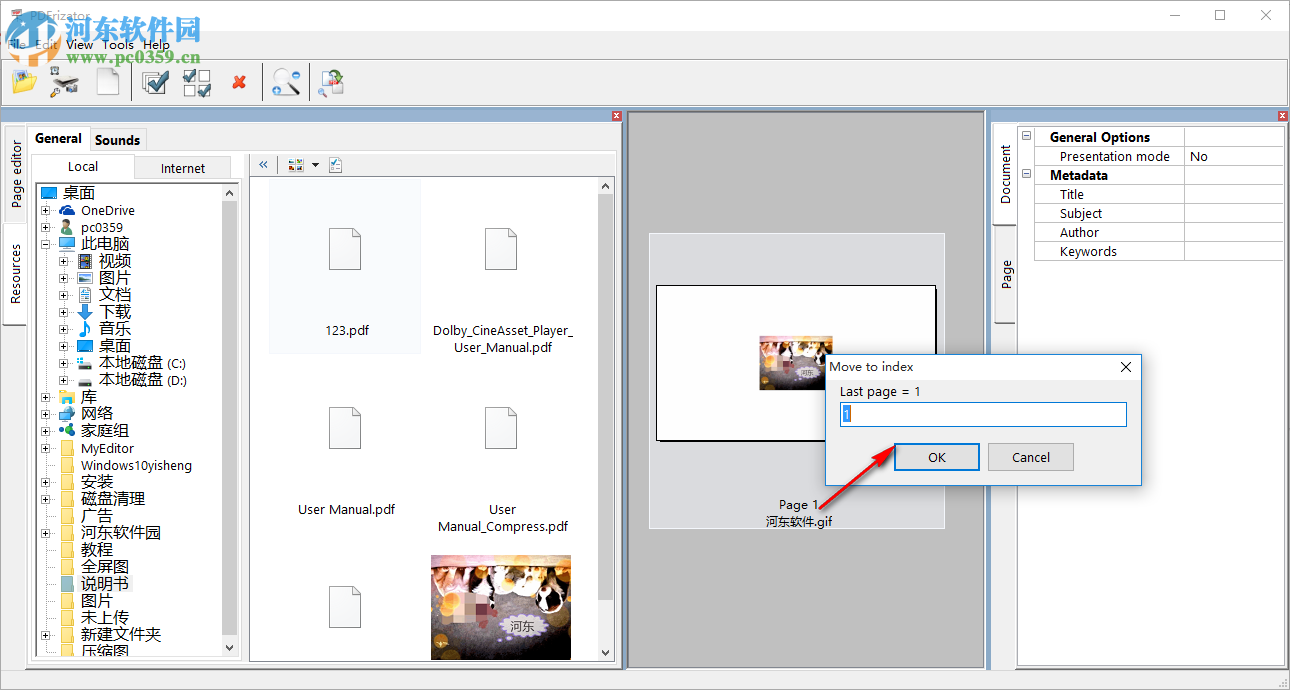Click the invert selection checkbox-grid icon
The height and width of the screenshot is (690, 1290).
[197, 82]
